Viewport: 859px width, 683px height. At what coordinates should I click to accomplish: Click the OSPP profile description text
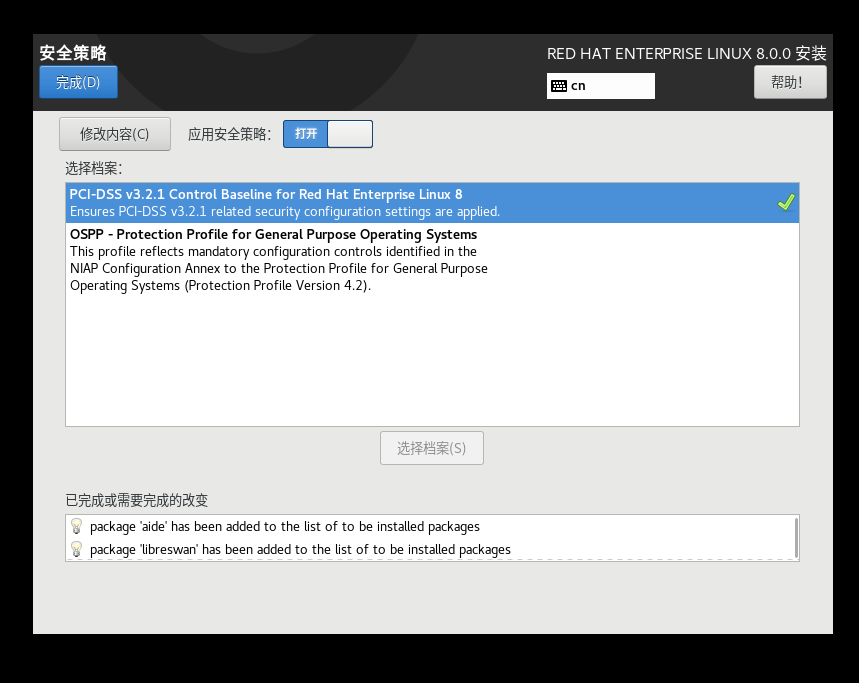(x=279, y=269)
